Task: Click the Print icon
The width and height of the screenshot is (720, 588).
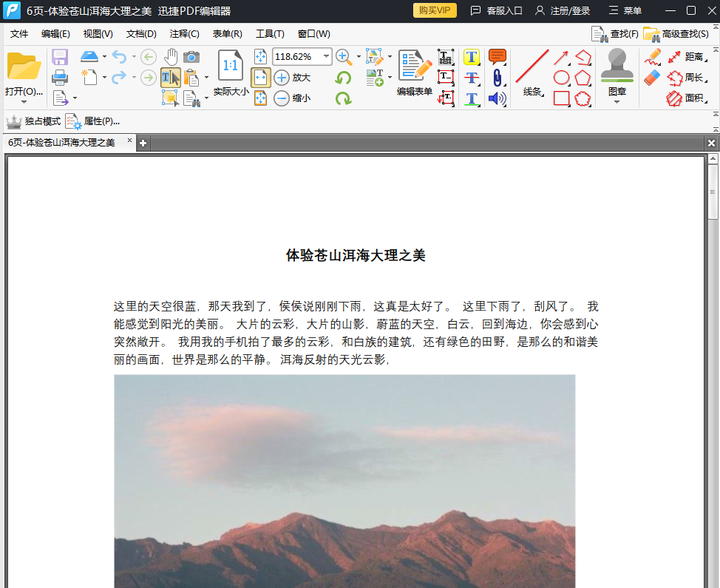Action: 60,78
